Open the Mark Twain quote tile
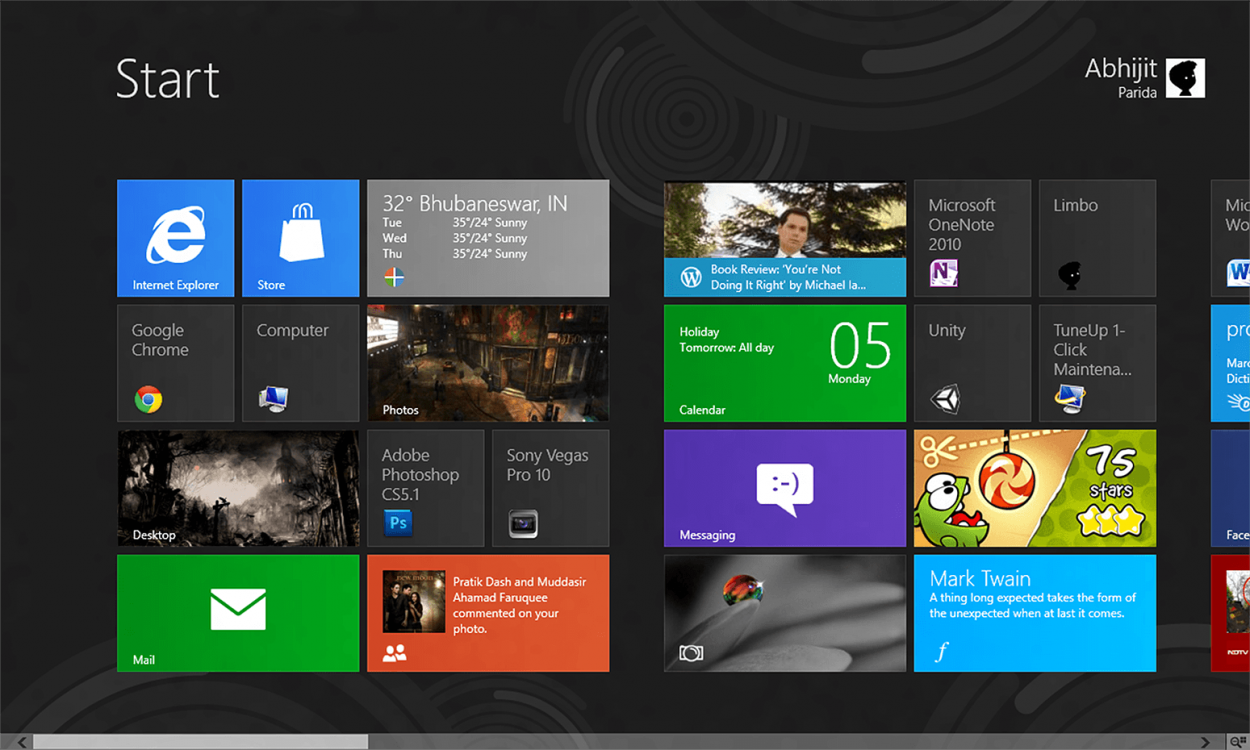Image resolution: width=1250 pixels, height=750 pixels. [x=1035, y=613]
